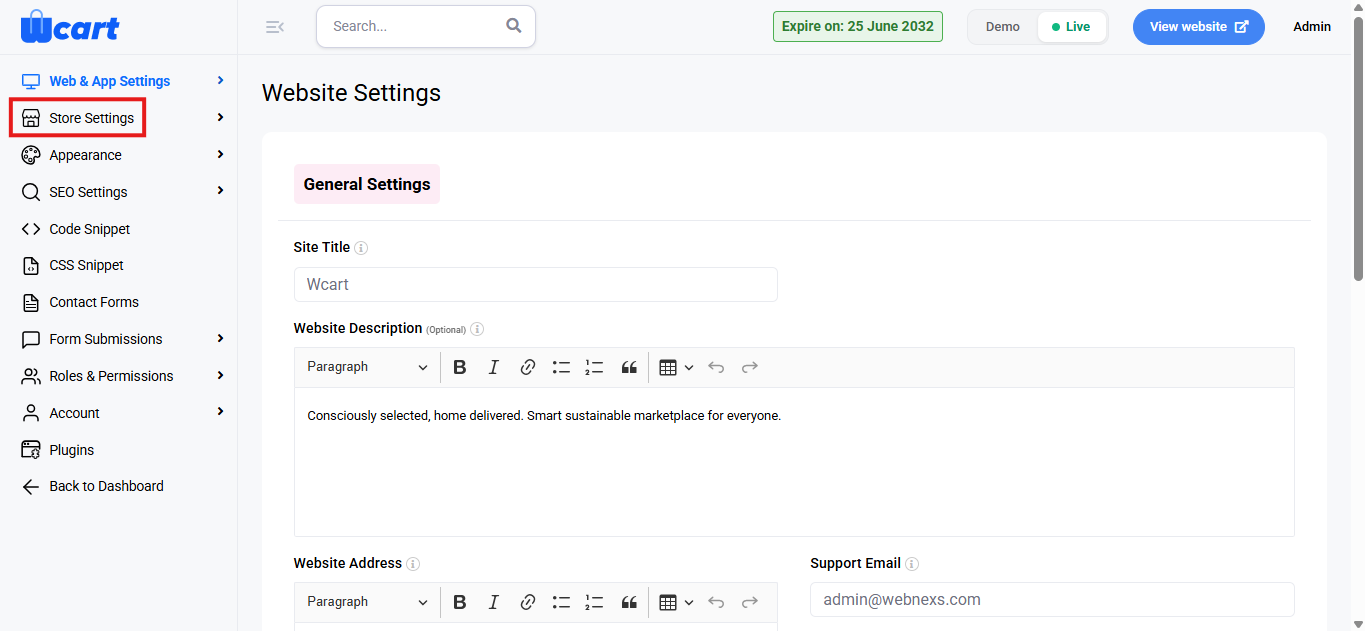Click the Site Title info icon
1365x631 pixels.
[361, 248]
